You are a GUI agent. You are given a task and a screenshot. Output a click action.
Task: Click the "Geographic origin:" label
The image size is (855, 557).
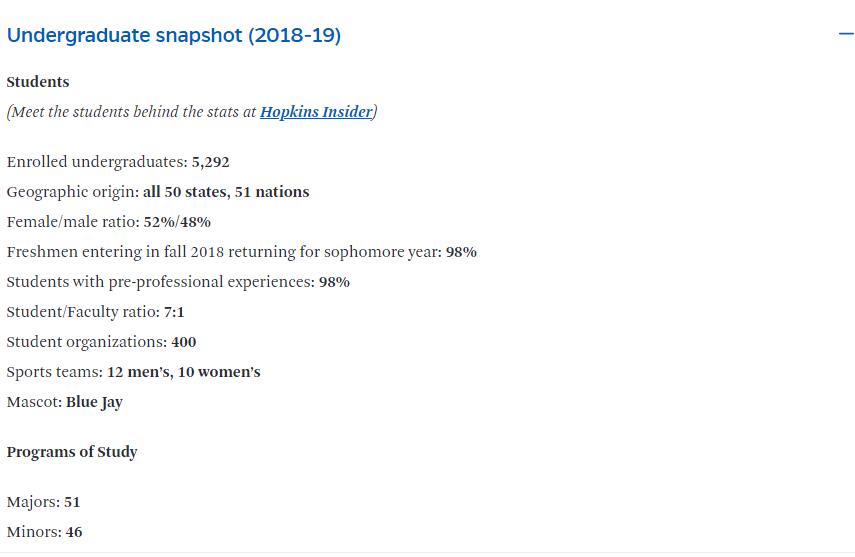72,192
